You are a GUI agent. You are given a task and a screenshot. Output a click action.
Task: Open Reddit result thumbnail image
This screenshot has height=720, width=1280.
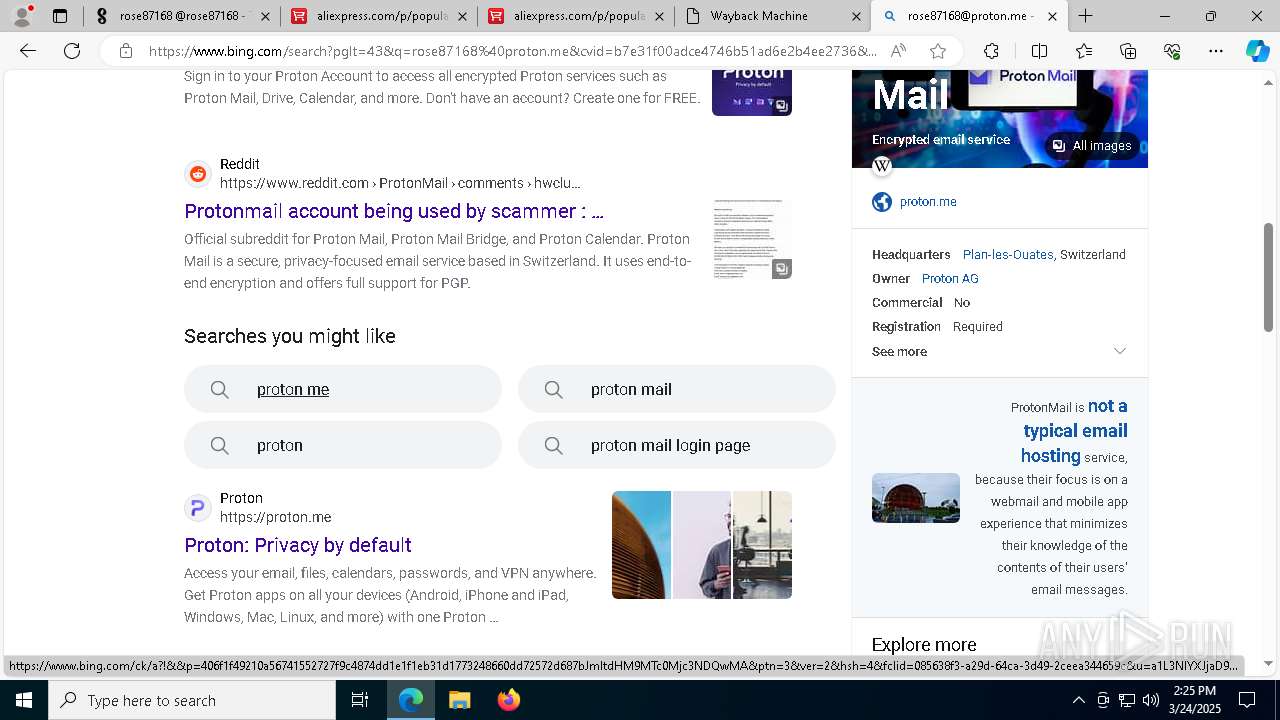pyautogui.click(x=752, y=239)
